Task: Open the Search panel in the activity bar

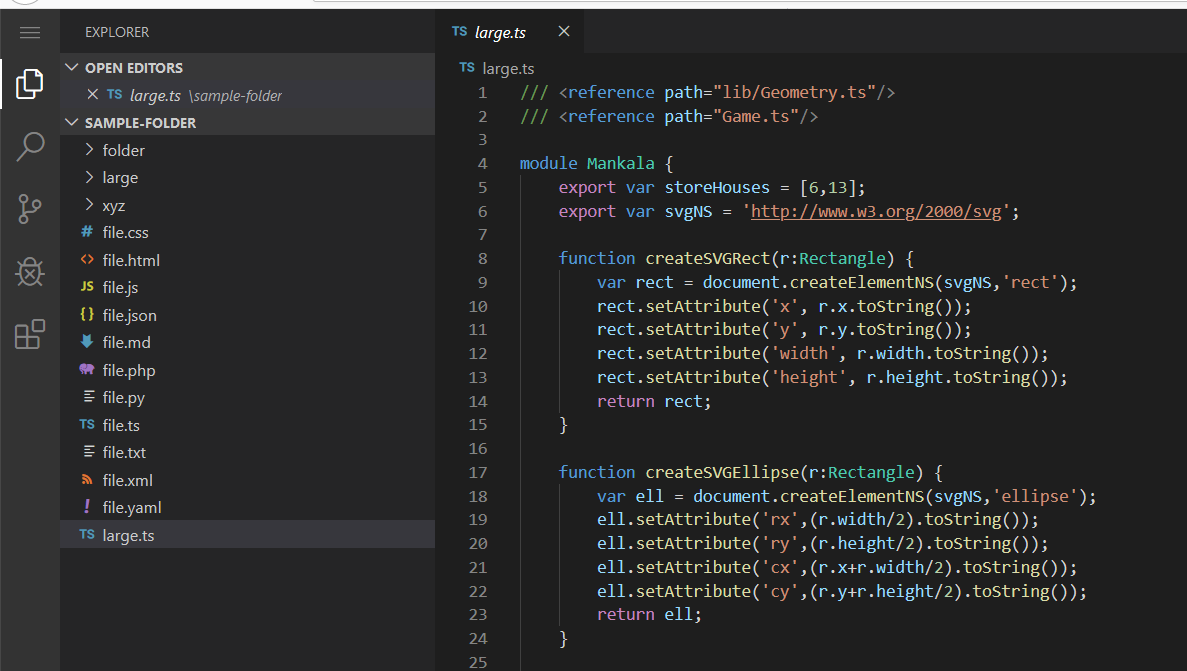Action: pos(29,146)
